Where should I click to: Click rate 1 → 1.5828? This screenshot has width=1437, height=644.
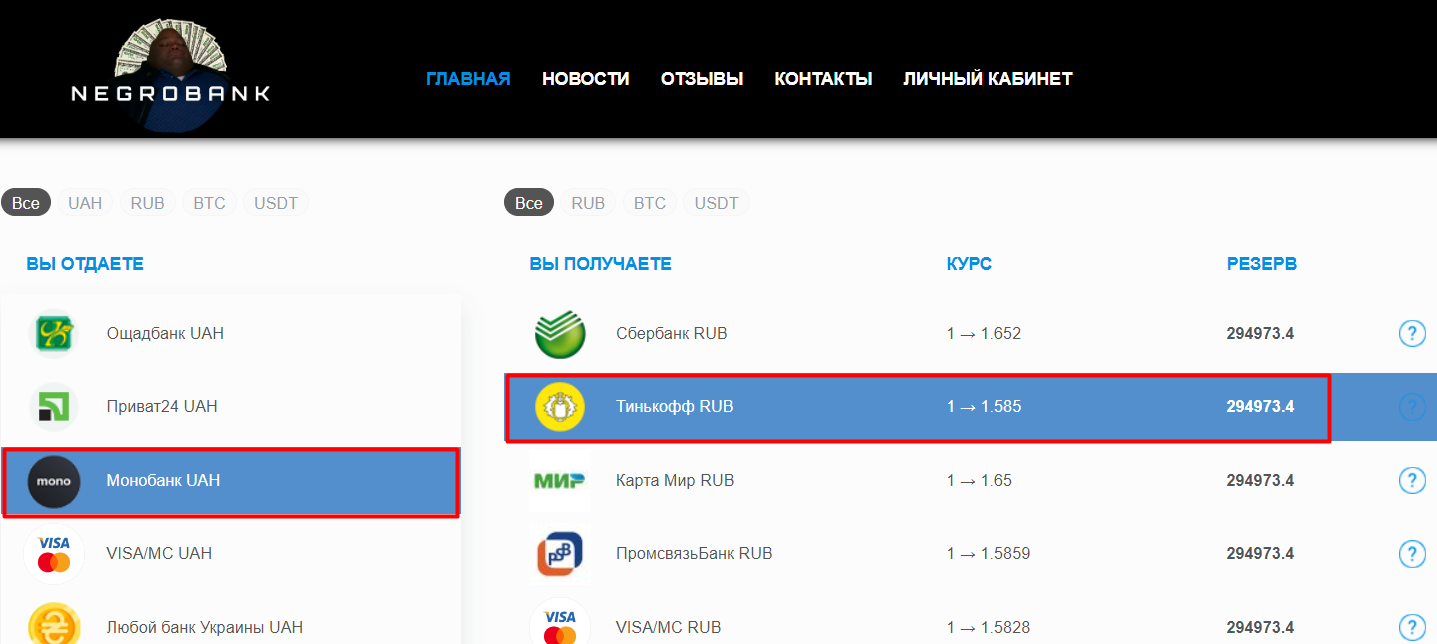(x=988, y=627)
